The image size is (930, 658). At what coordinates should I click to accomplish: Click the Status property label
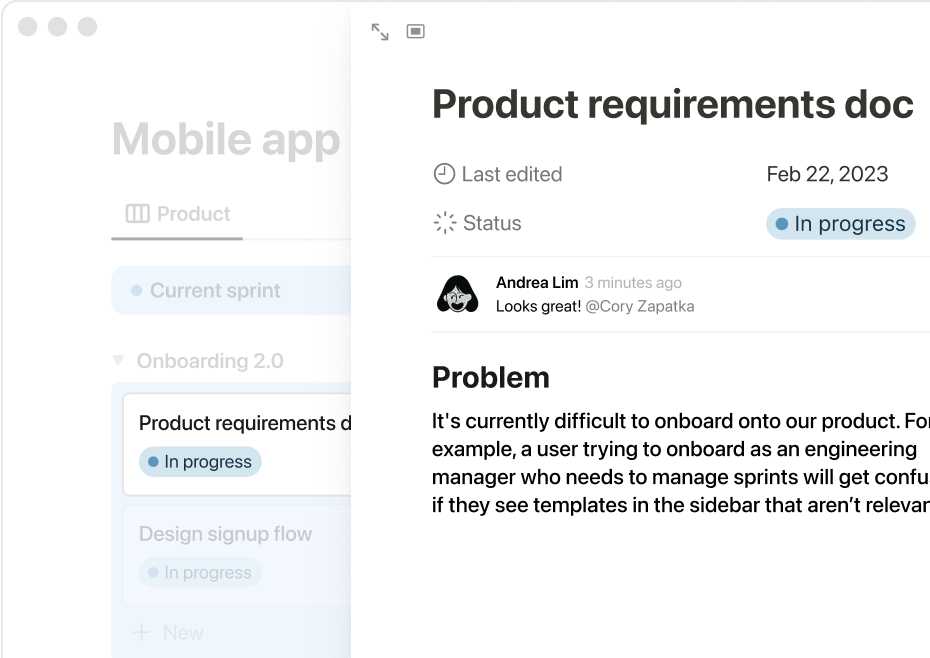[x=491, y=223]
